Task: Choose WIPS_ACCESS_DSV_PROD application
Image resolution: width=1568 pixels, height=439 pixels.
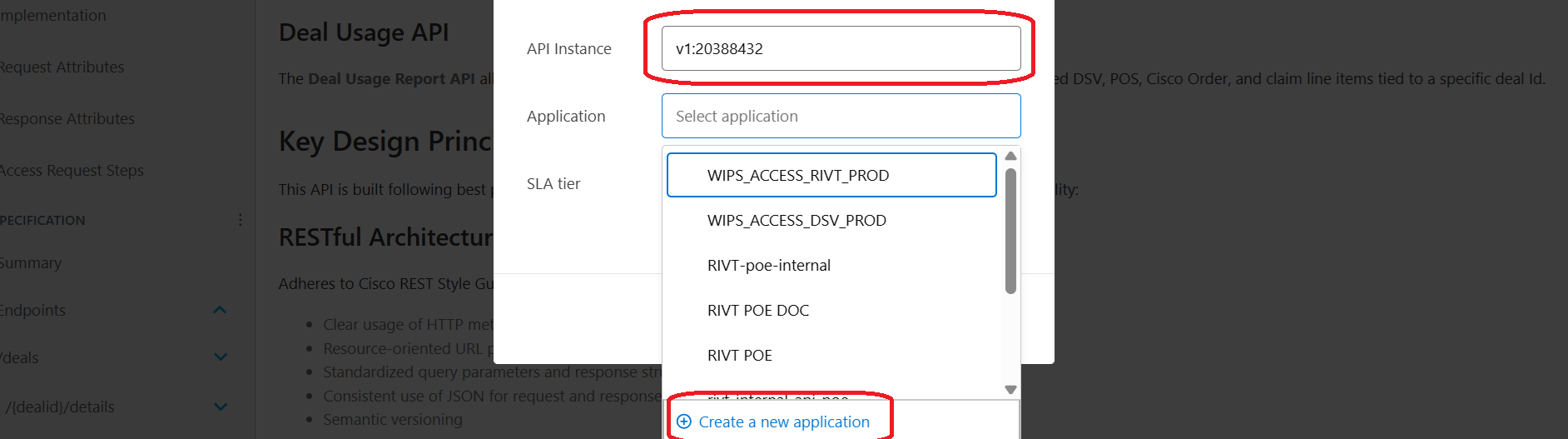Action: 831,220
